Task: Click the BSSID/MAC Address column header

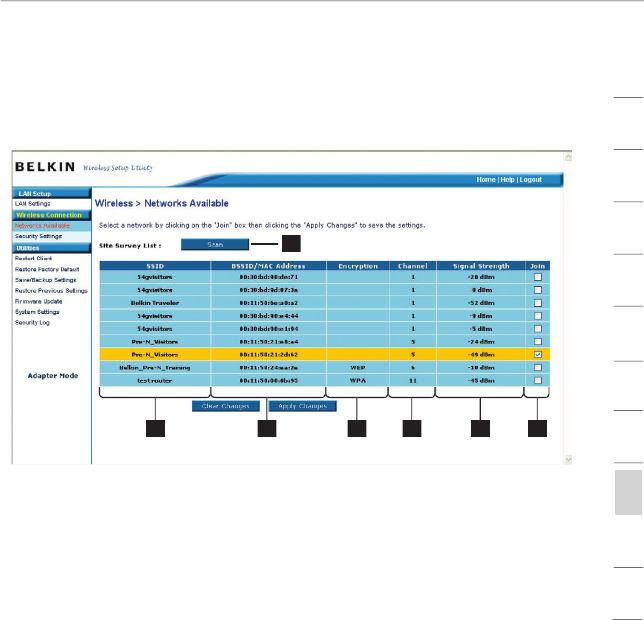Action: (x=268, y=266)
